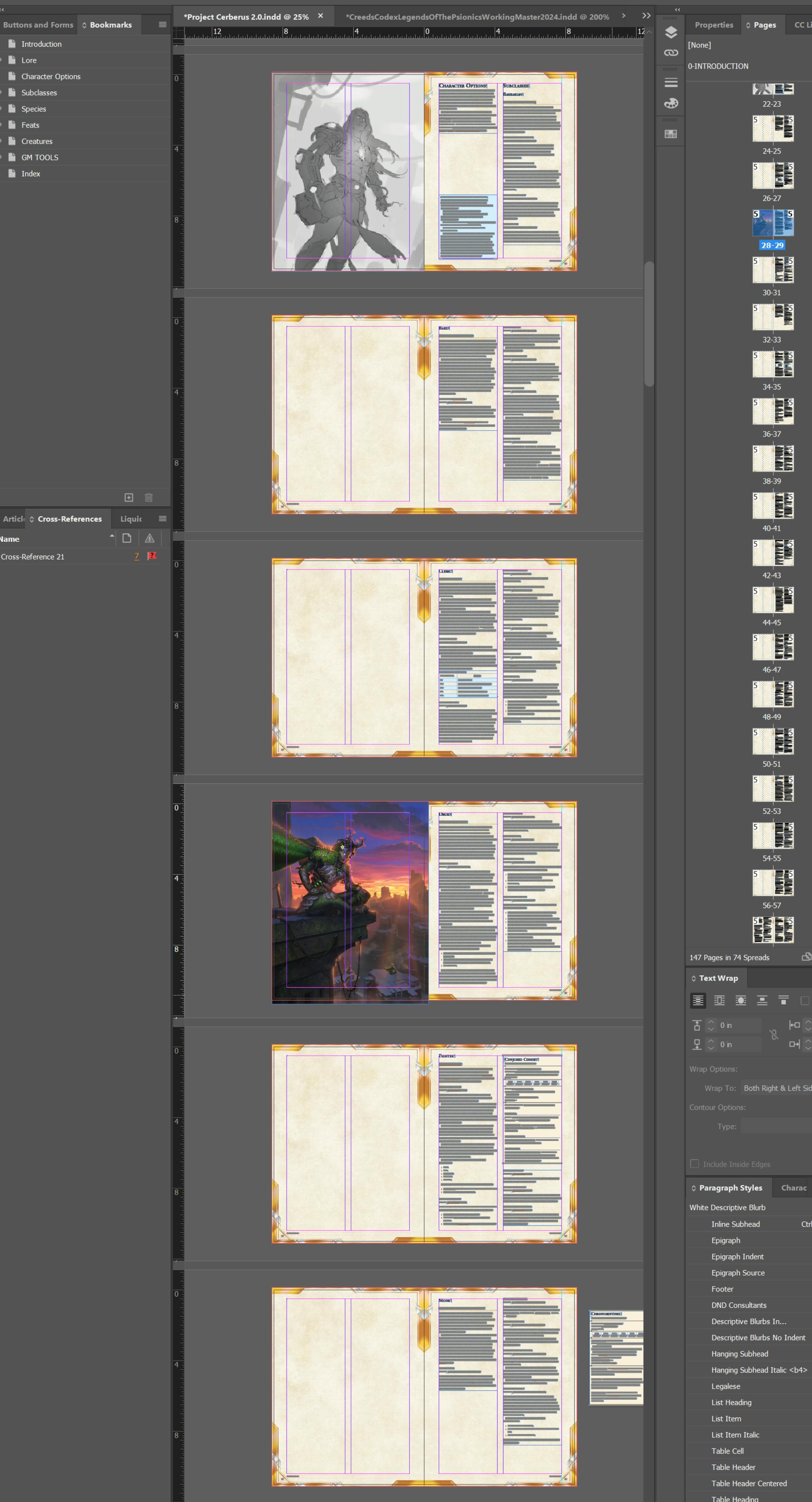
Task: Delete selected bookmark with trash icon
Action: [x=149, y=497]
